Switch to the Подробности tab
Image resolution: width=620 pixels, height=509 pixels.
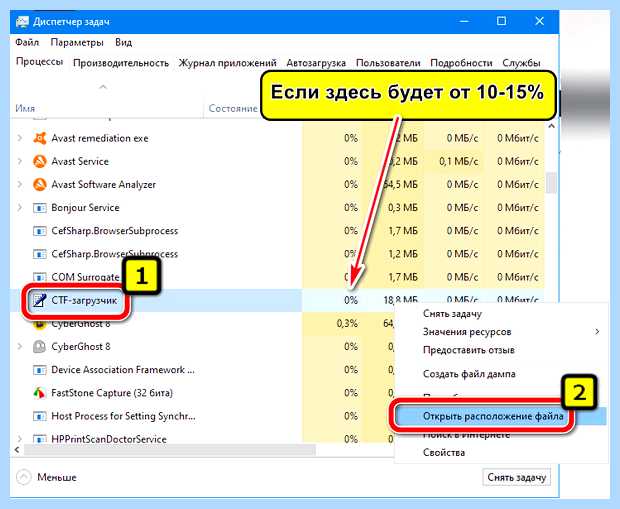(x=461, y=63)
